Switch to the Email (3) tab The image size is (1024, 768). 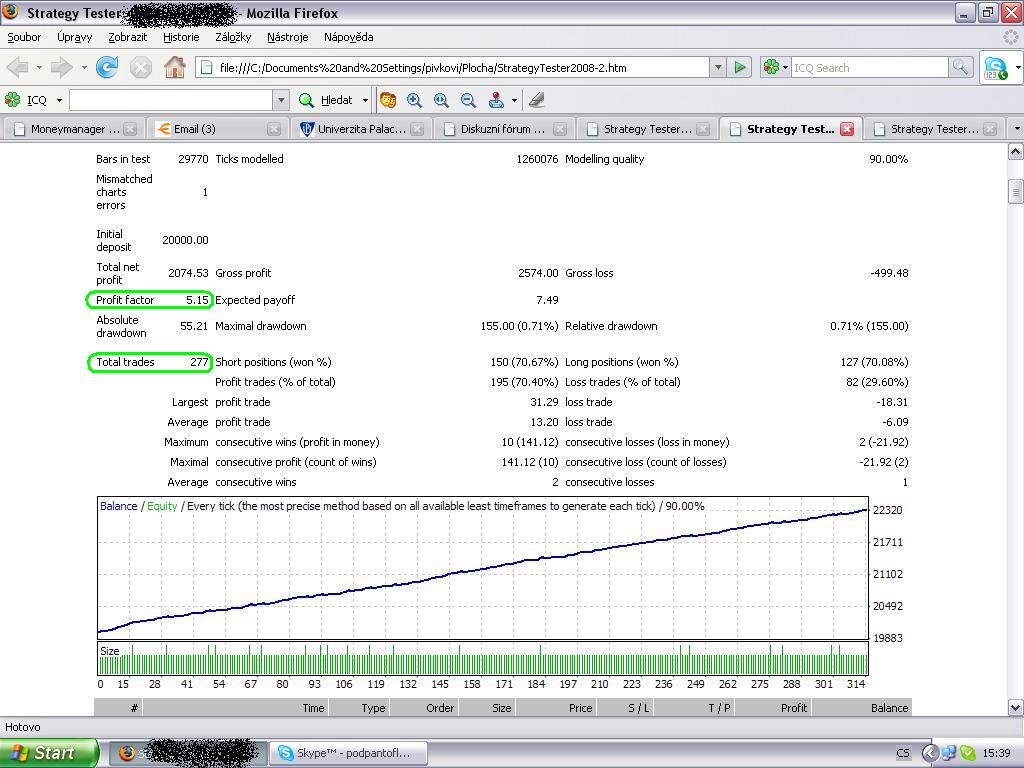click(x=208, y=129)
